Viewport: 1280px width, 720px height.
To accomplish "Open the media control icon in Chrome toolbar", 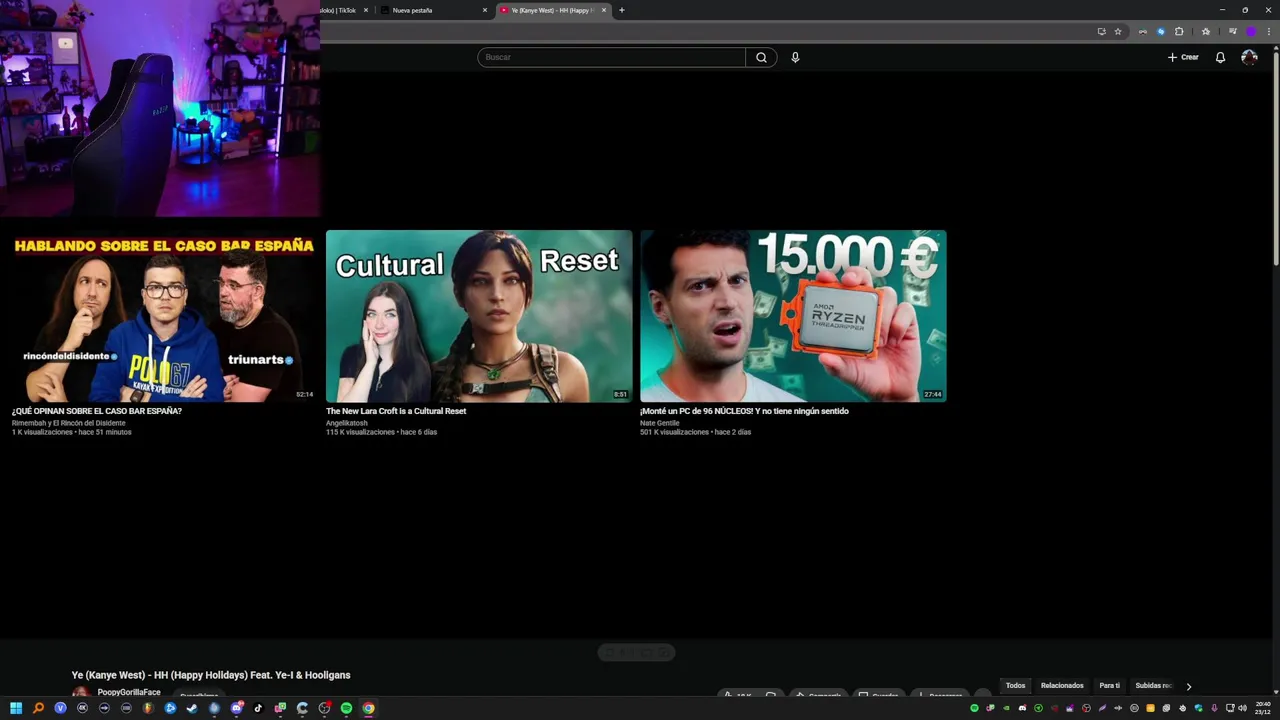I will [1233, 31].
